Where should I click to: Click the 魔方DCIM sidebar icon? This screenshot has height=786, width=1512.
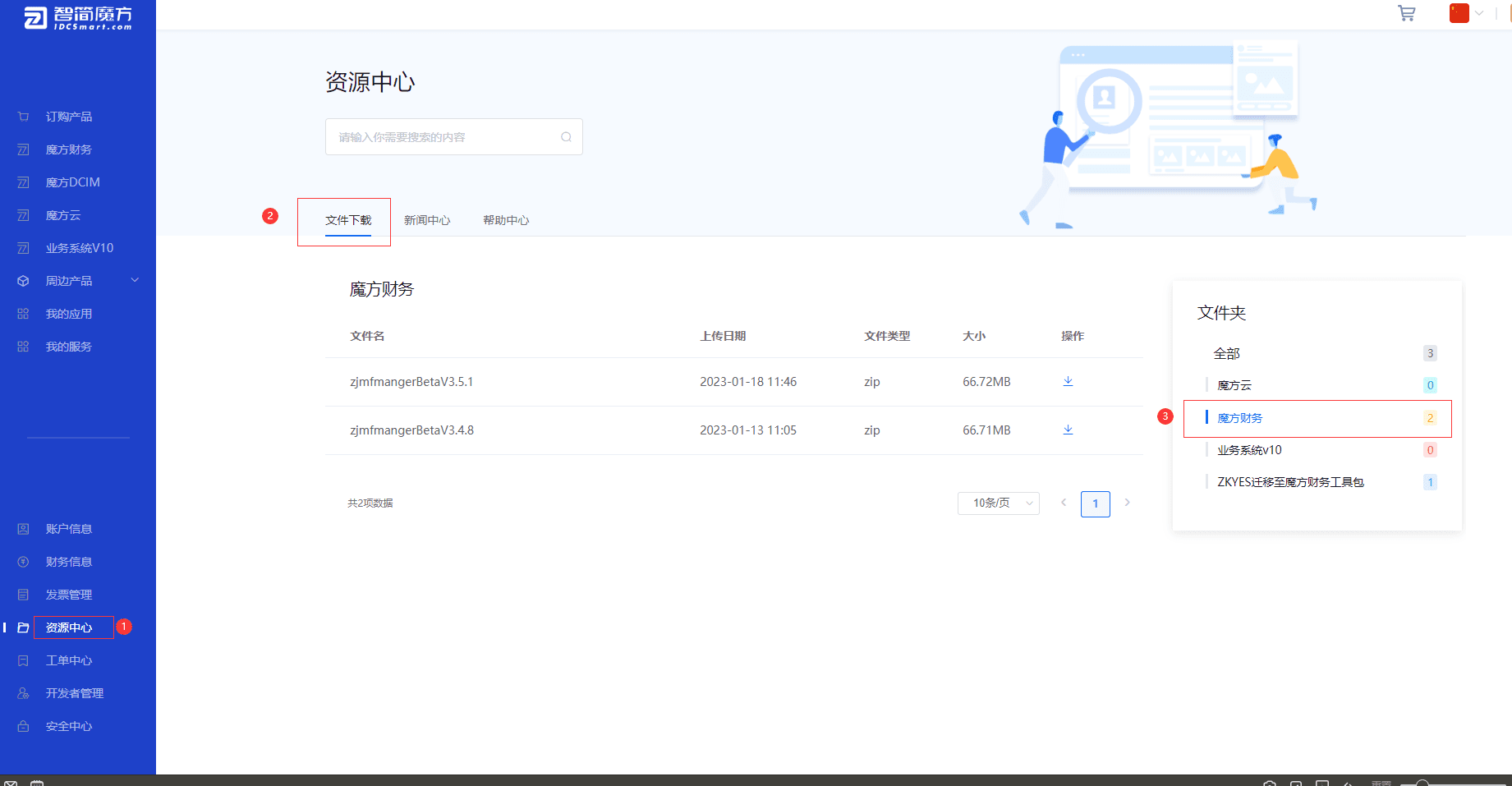point(23,182)
